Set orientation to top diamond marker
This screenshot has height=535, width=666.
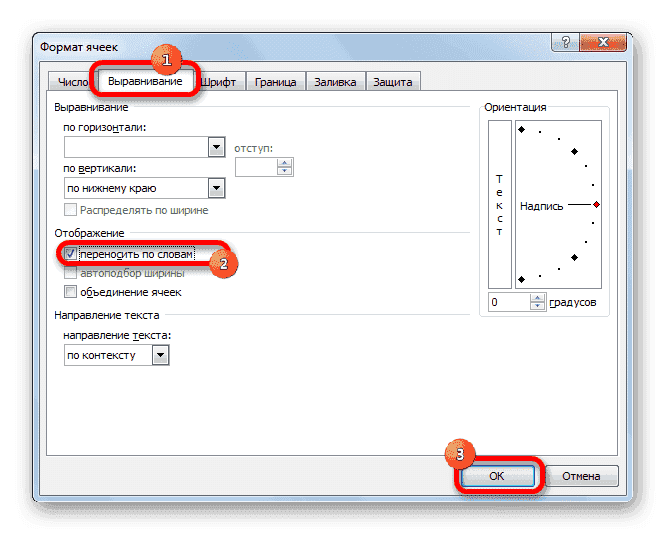(522, 130)
